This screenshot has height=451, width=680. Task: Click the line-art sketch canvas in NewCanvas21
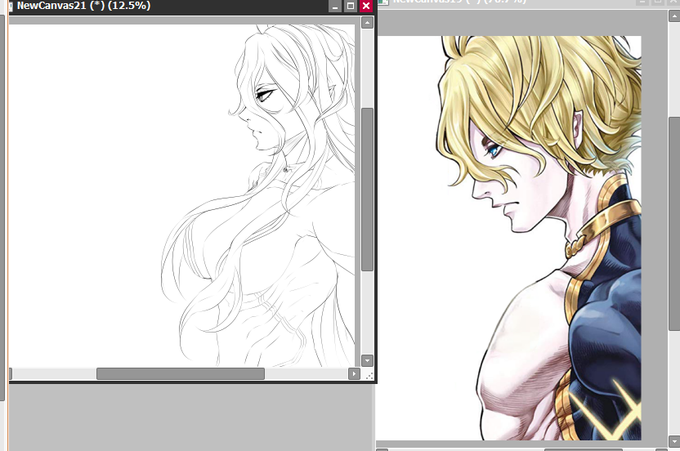182,195
